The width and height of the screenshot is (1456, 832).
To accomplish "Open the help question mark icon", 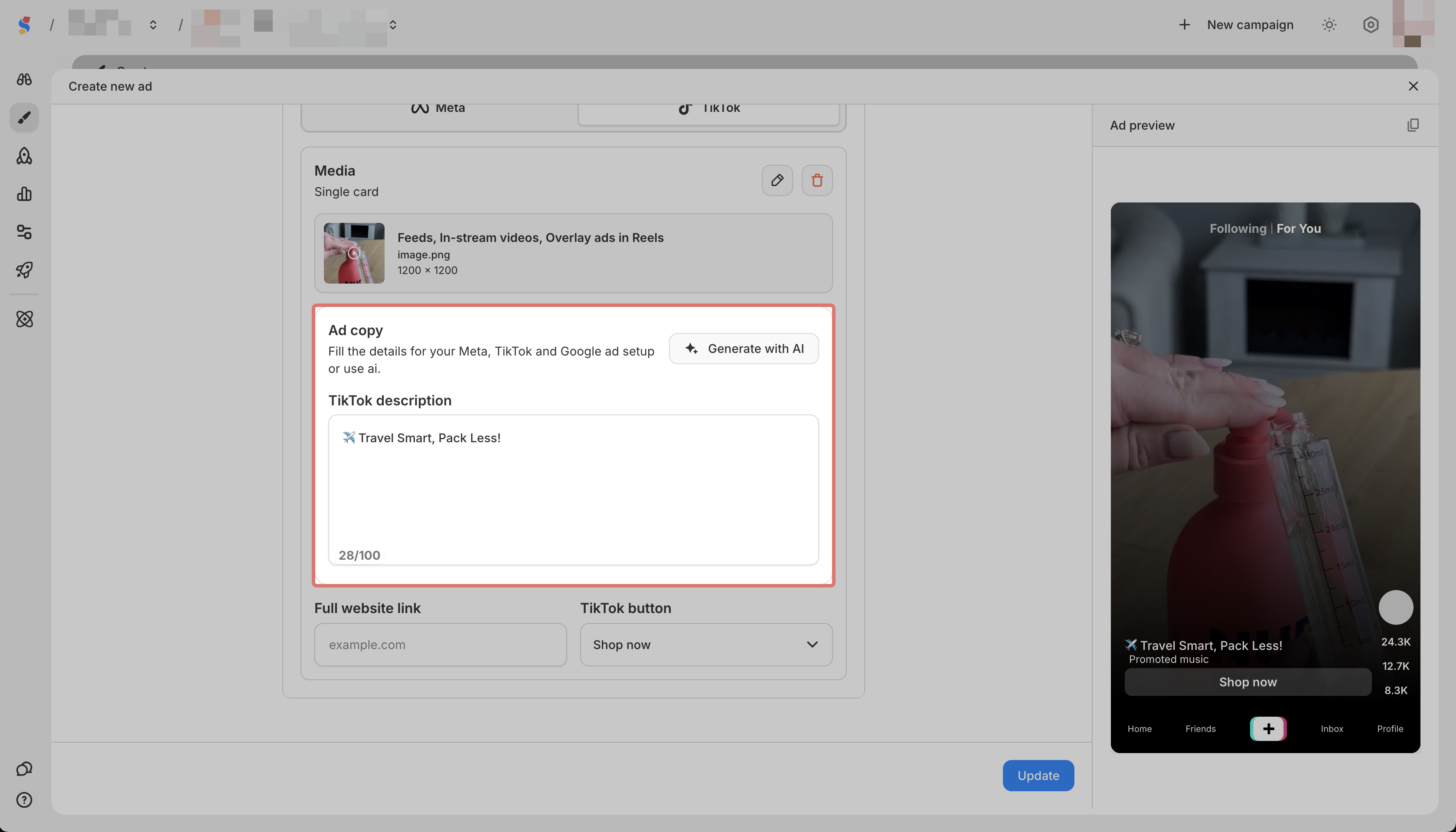I will click(x=24, y=800).
